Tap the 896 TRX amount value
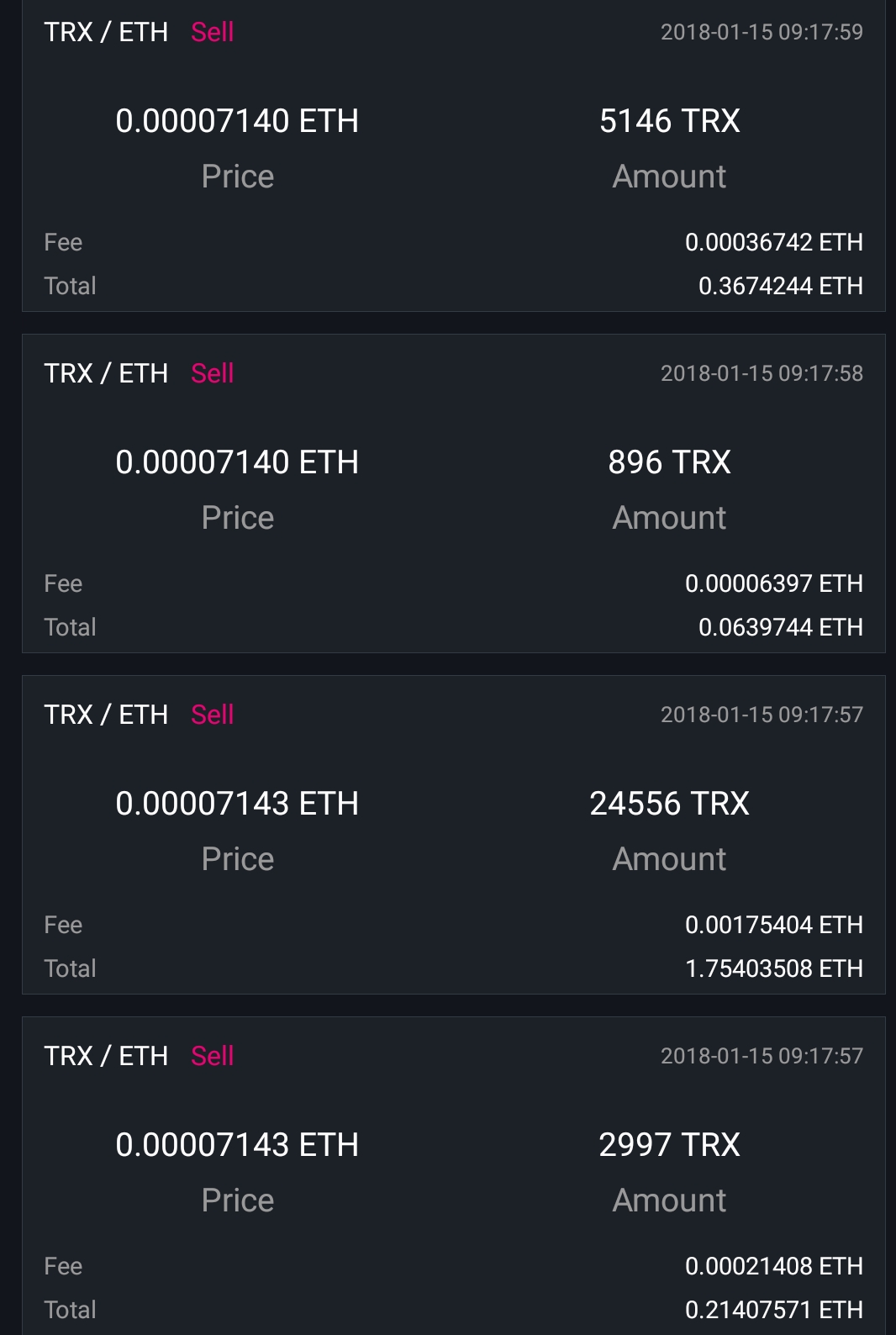 [x=669, y=462]
